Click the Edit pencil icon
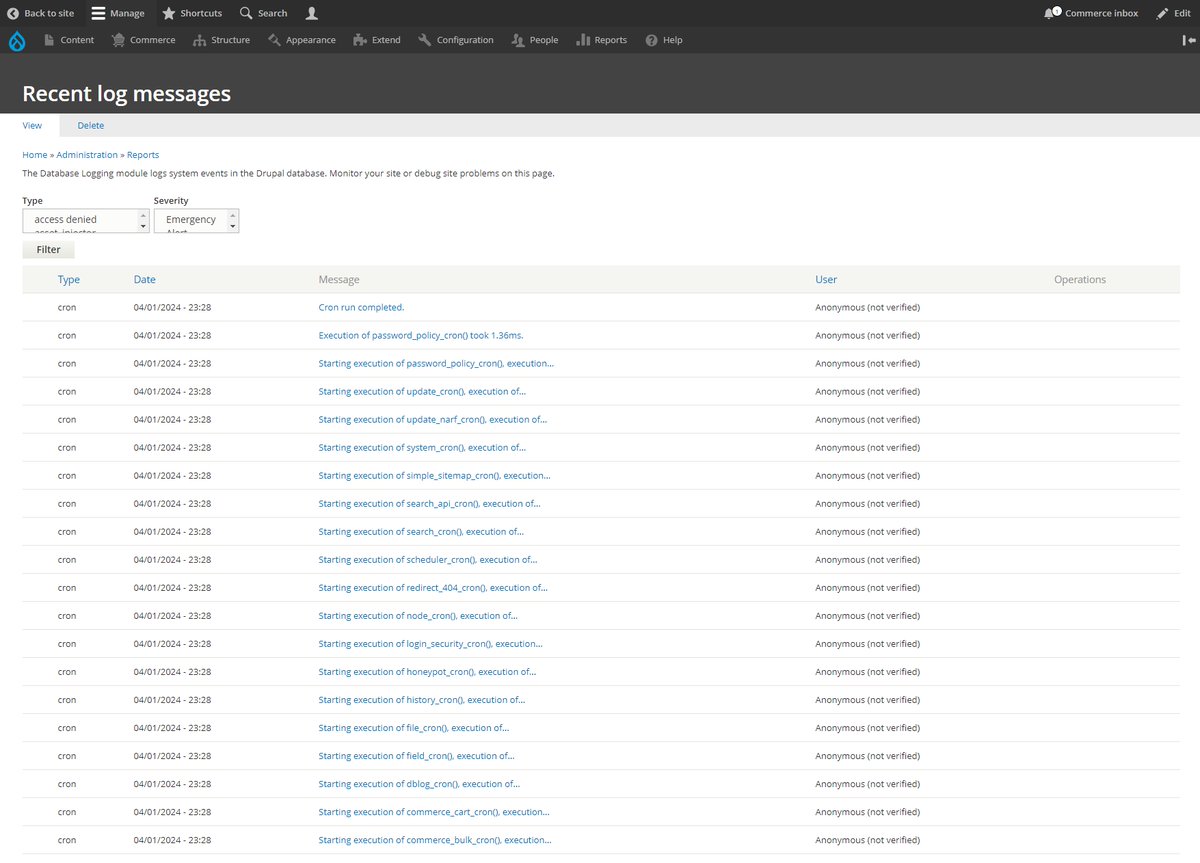The height and width of the screenshot is (863, 1200). coord(1161,13)
